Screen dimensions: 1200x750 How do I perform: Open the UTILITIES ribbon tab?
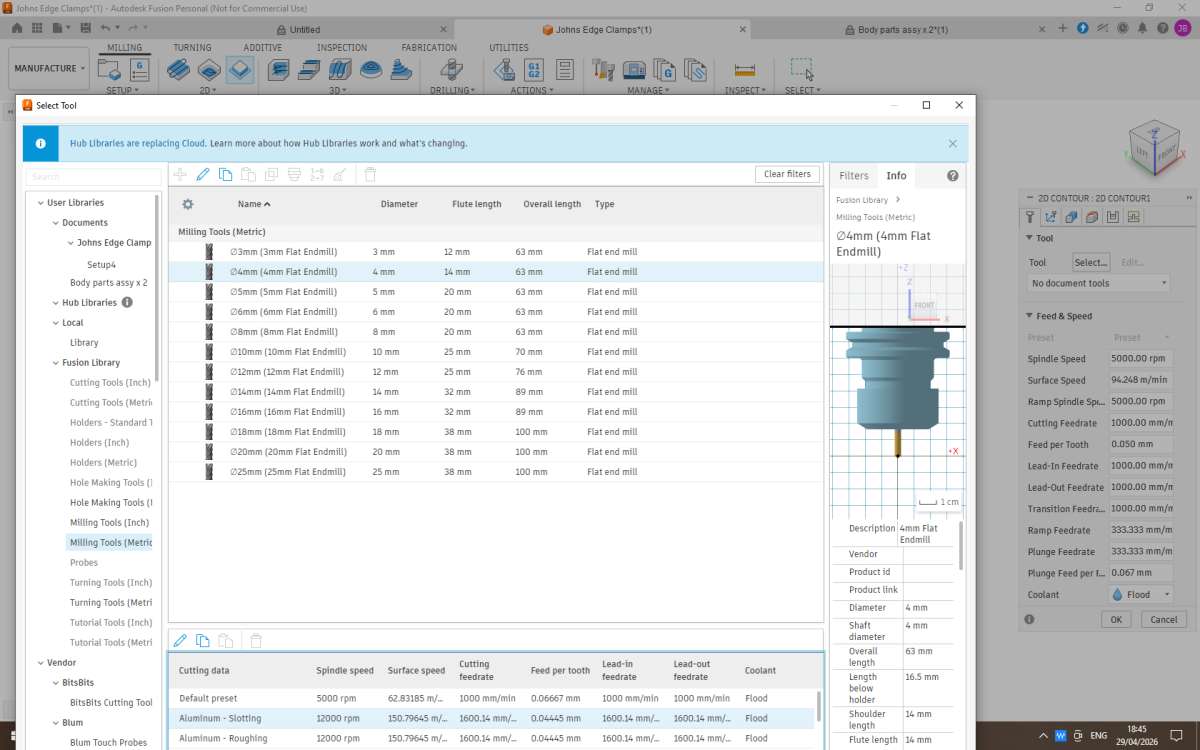tap(509, 47)
